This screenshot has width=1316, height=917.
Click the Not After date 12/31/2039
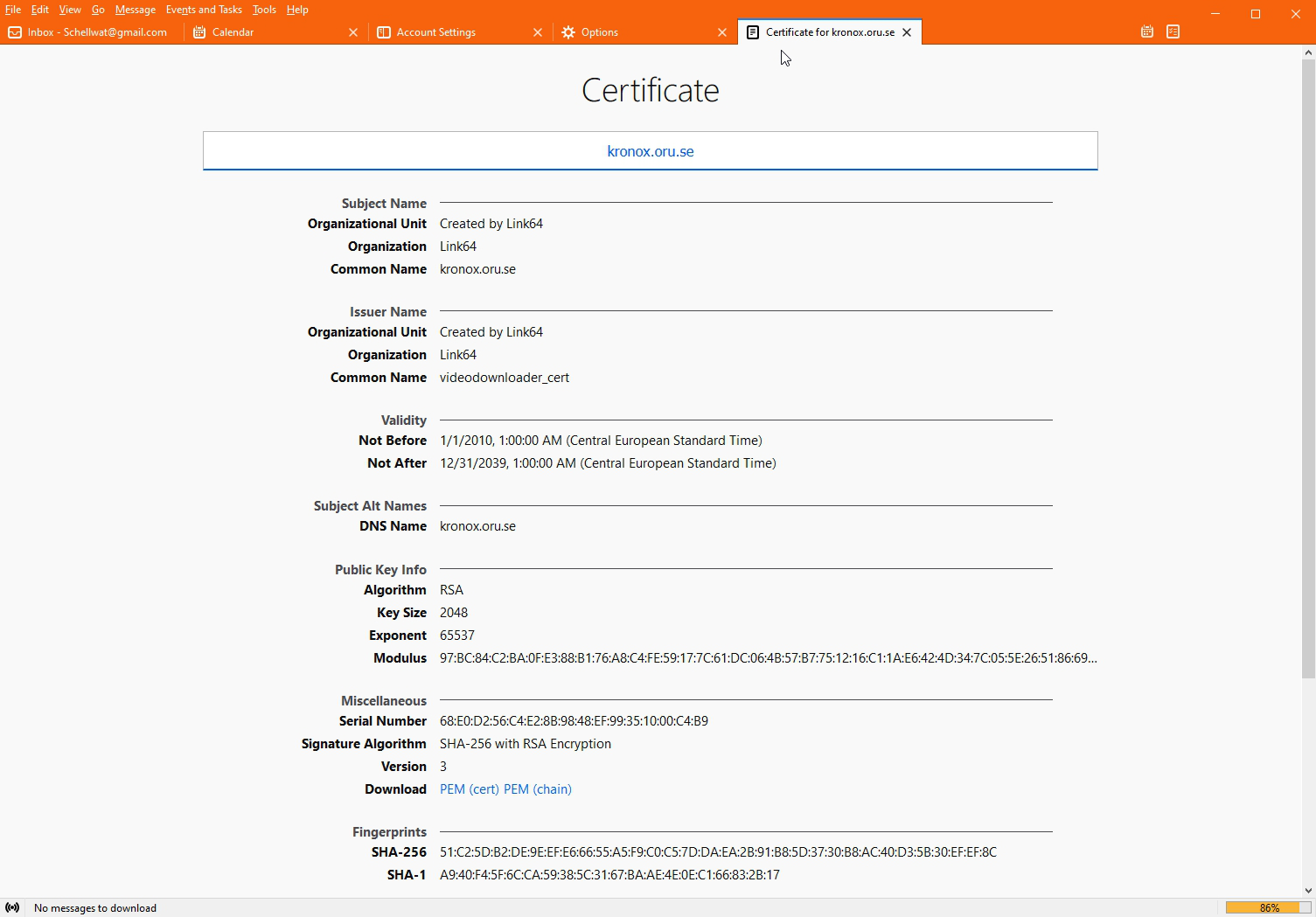[x=608, y=463]
